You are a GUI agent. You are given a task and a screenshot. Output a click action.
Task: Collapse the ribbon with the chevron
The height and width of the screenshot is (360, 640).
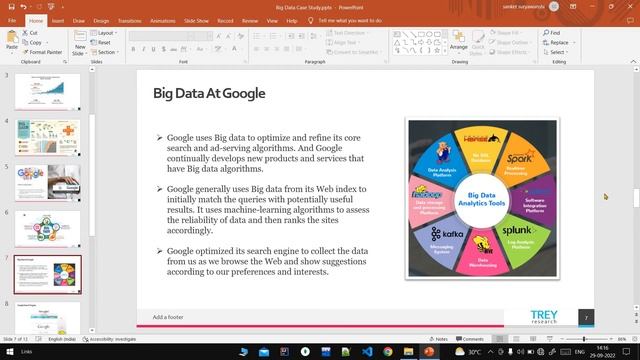[x=633, y=62]
